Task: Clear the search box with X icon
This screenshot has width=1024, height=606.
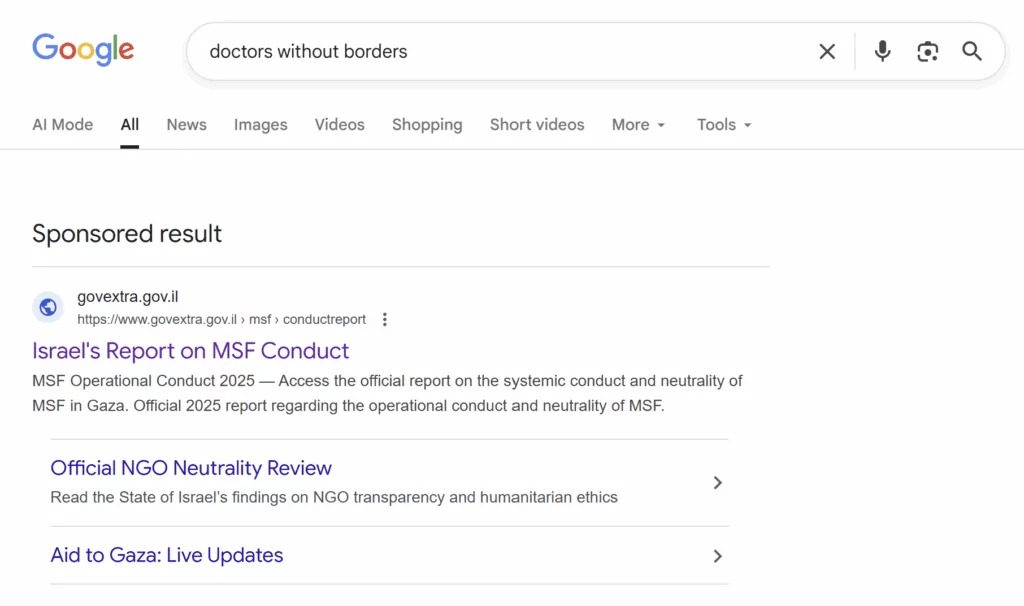Action: 827,51
